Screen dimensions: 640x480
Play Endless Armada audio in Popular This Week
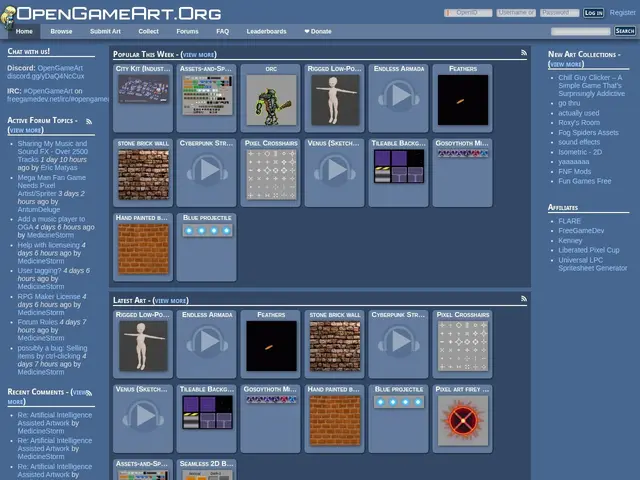[x=399, y=96]
